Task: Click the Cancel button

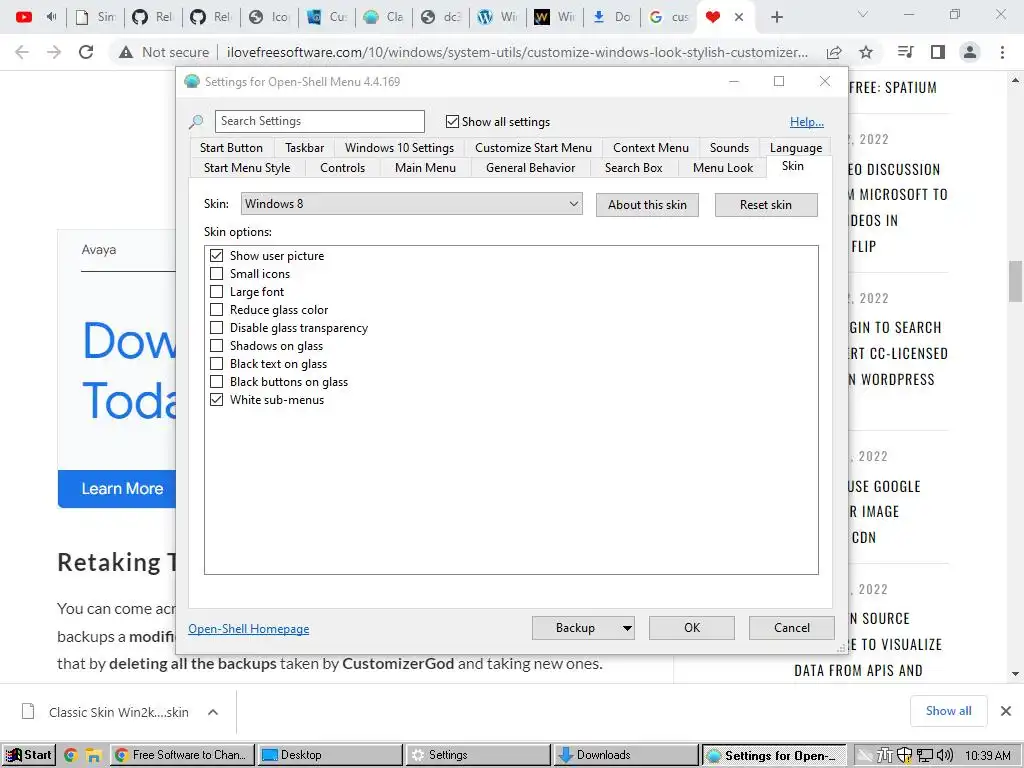Action: [792, 628]
